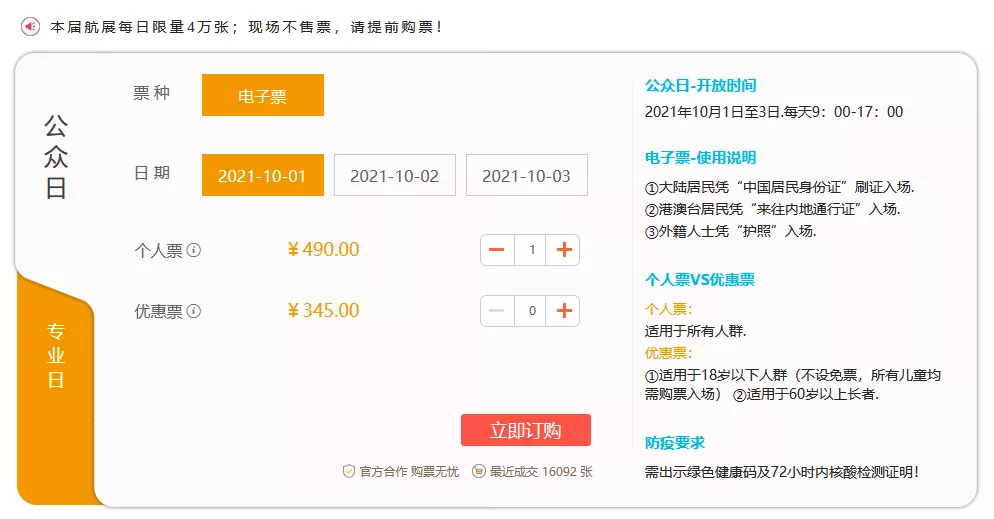Click the icon before 最近成交
This screenshot has width=994, height=519.
pyautogui.click(x=479, y=471)
